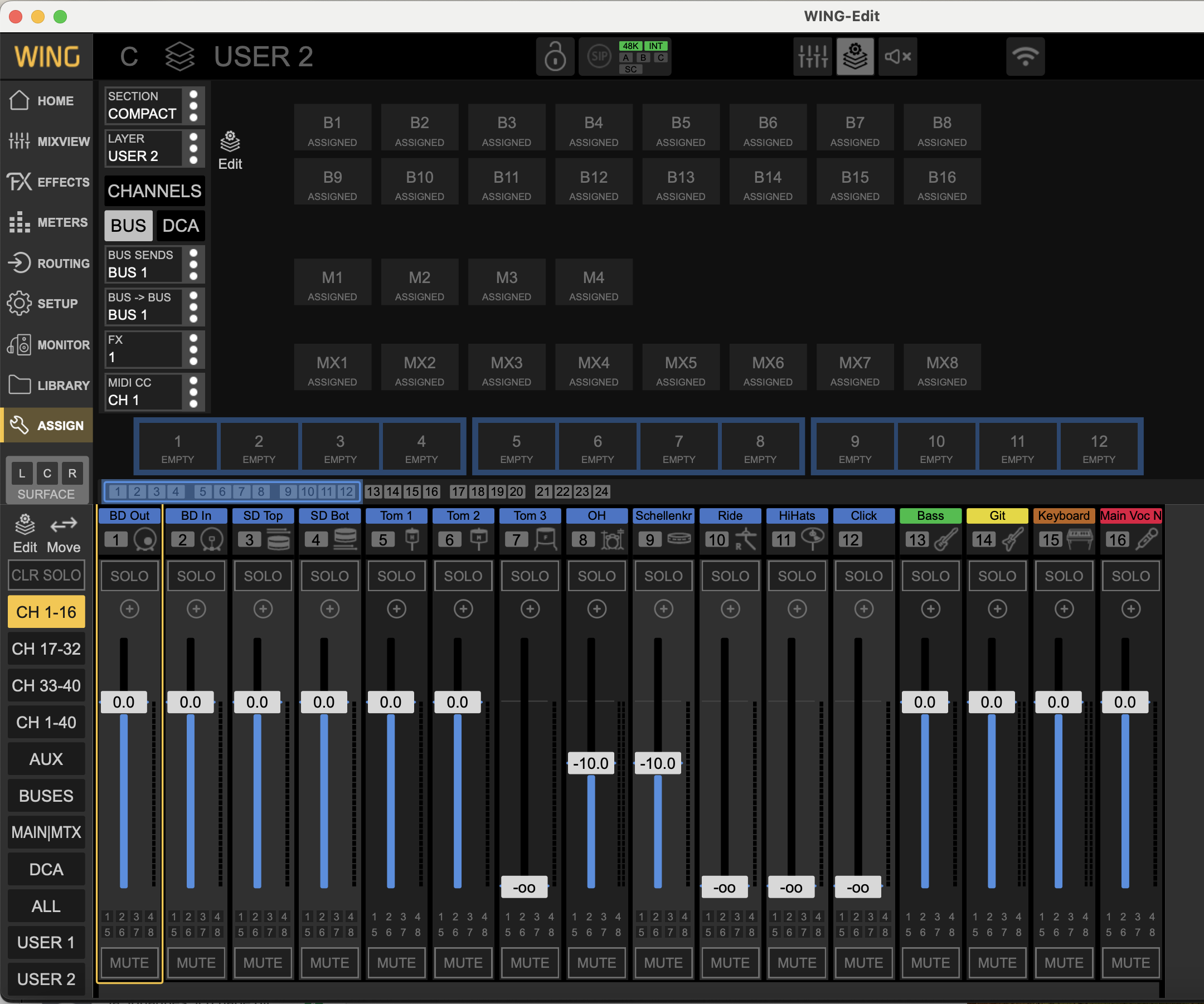
Task: Mute the SD Top channel
Action: point(263,962)
